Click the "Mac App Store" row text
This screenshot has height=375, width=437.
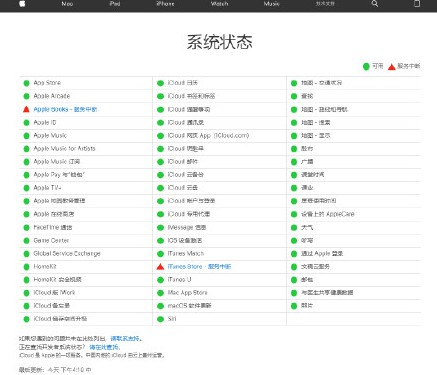point(187,293)
